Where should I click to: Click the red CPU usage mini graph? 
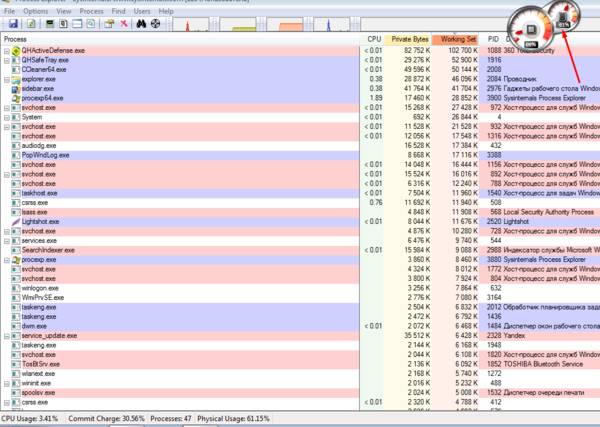tap(191, 24)
